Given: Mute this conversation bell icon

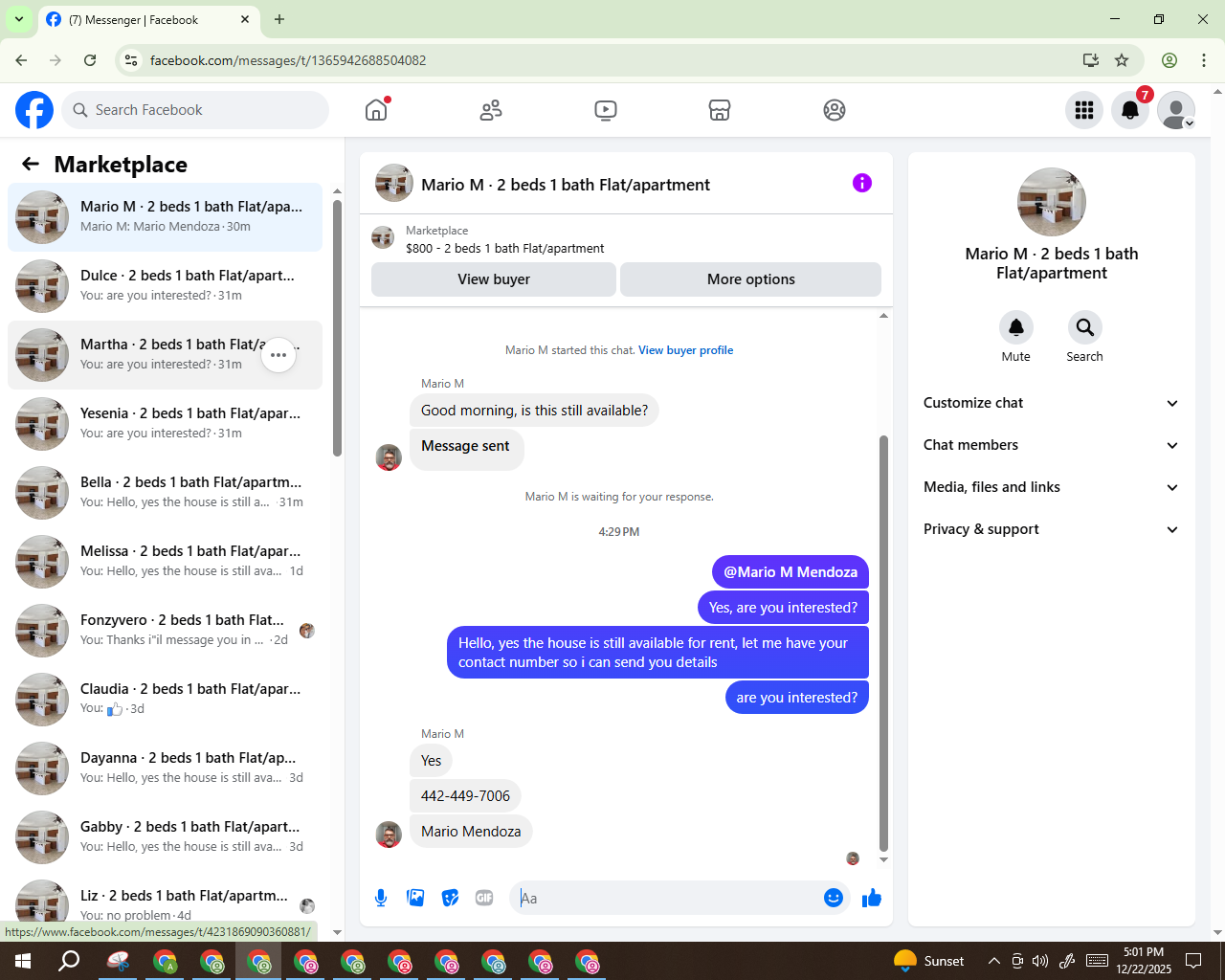Looking at the screenshot, I should point(1016,327).
